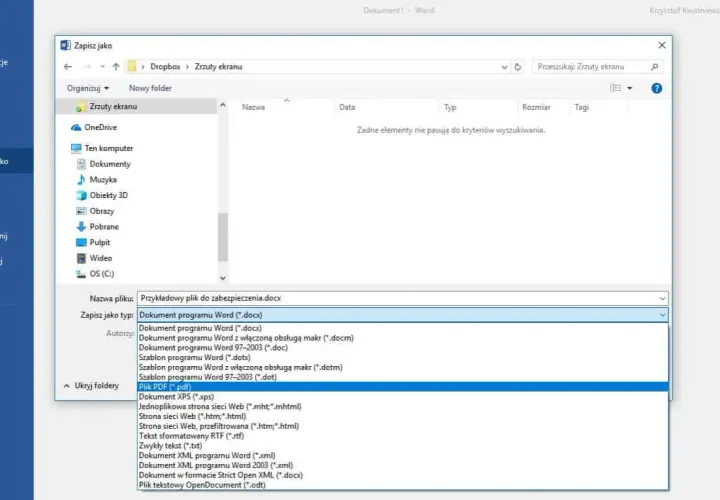Screen dimensions: 720x500
Task: Change view layout icon
Action: (x=615, y=88)
